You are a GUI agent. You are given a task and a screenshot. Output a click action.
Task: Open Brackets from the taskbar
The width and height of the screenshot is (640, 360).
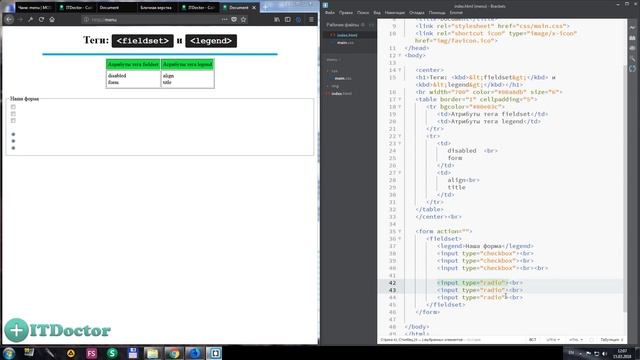click(215, 353)
